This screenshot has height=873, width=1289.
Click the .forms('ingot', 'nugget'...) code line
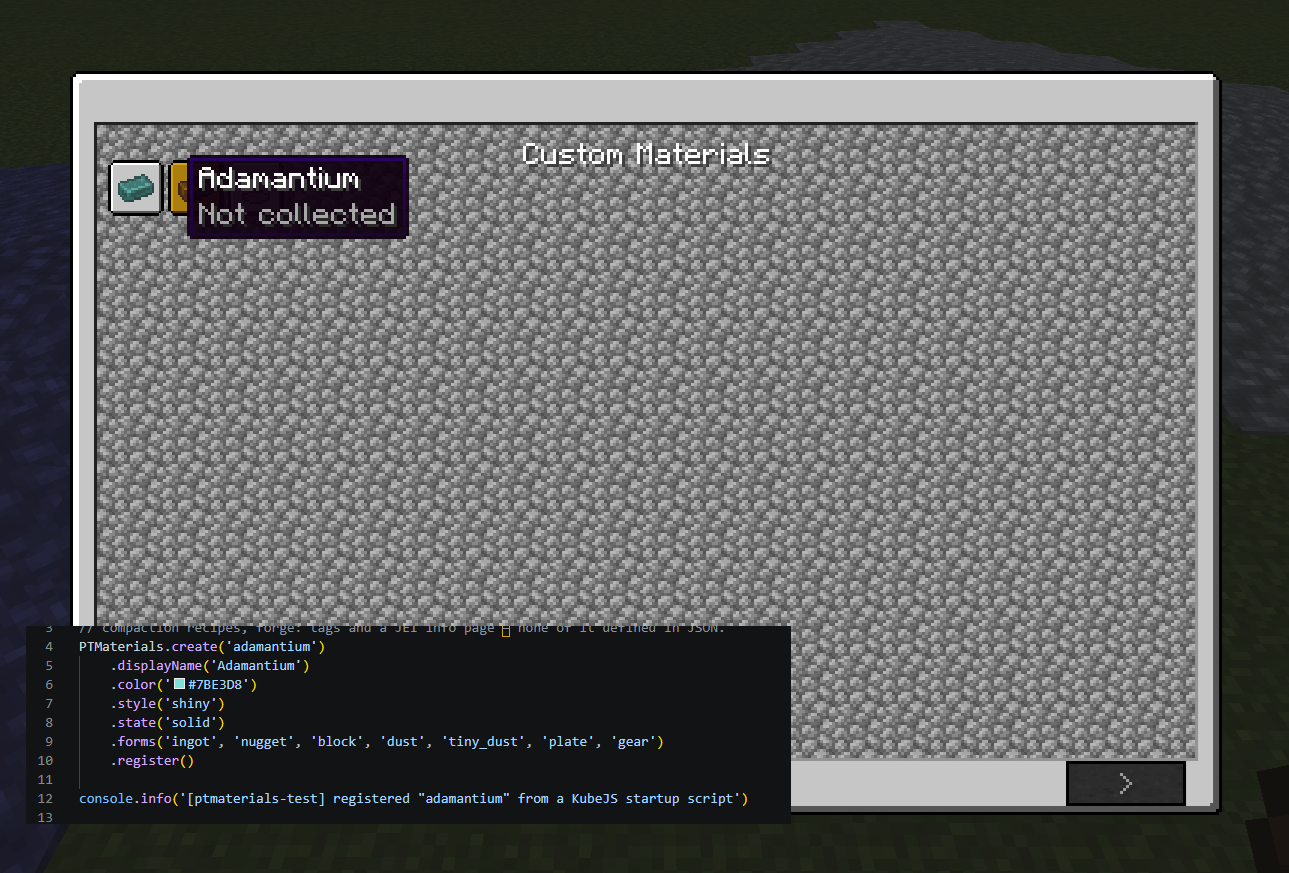point(387,742)
